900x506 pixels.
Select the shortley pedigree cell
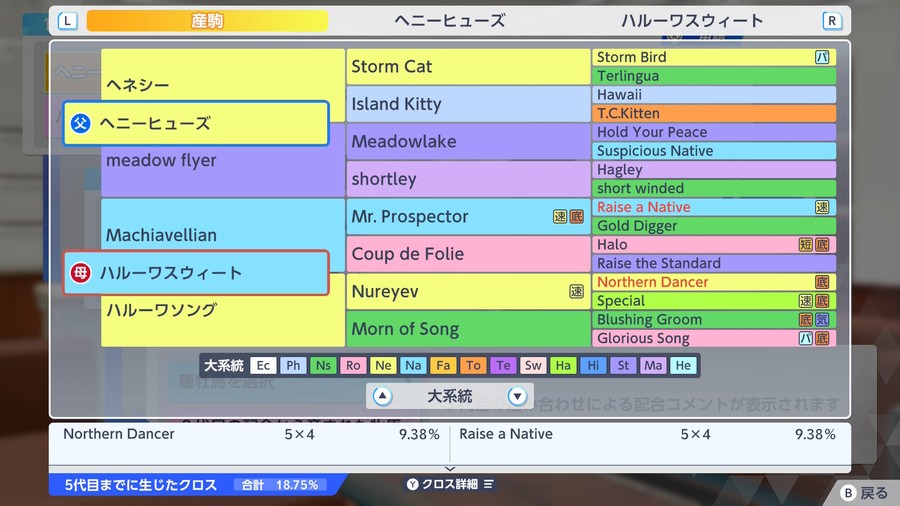click(468, 179)
